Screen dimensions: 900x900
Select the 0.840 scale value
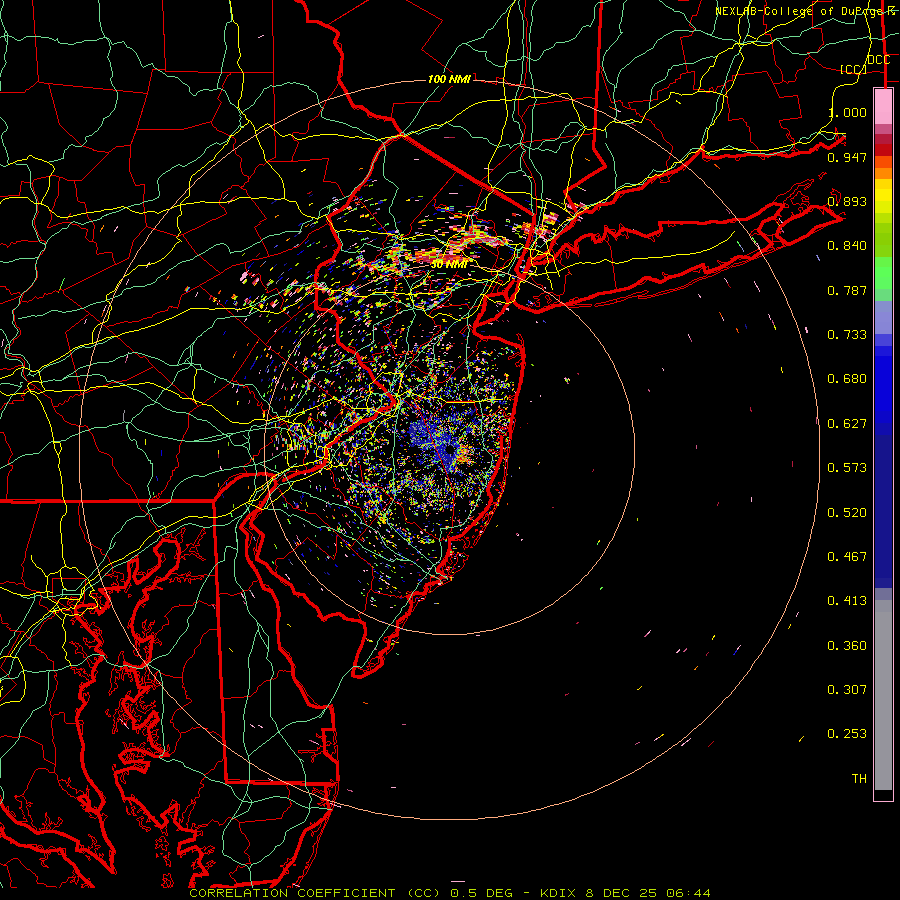847,246
